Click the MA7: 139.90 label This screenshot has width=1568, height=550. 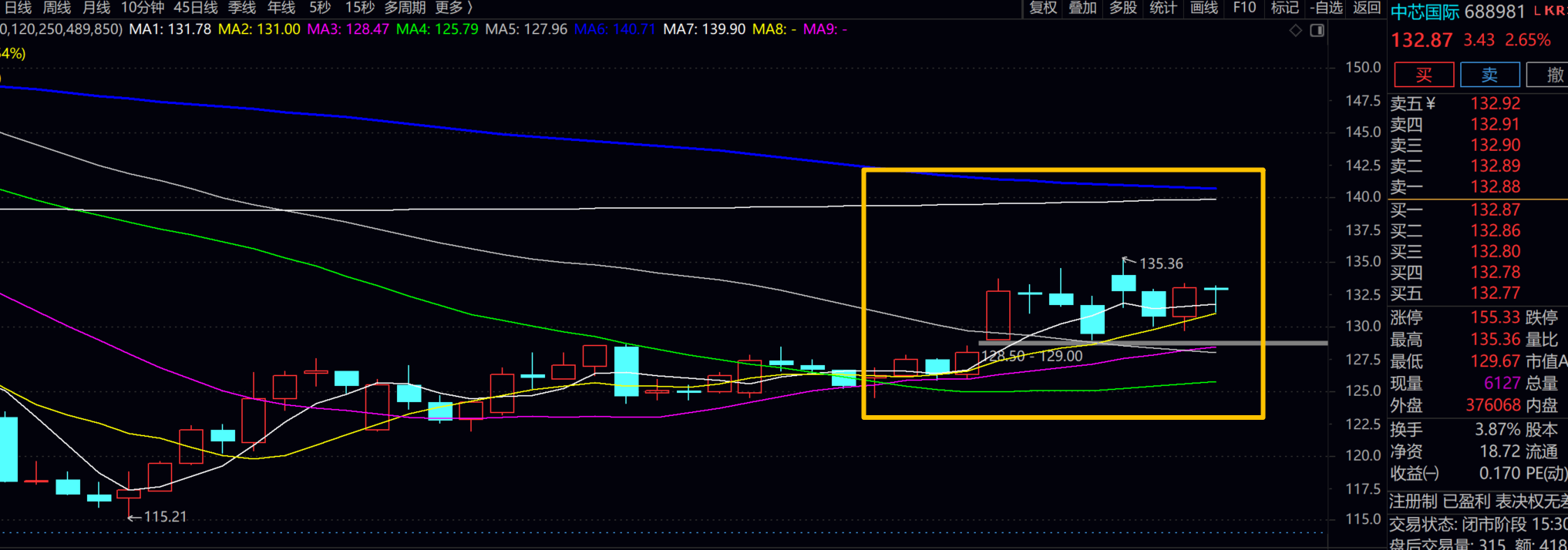point(705,29)
